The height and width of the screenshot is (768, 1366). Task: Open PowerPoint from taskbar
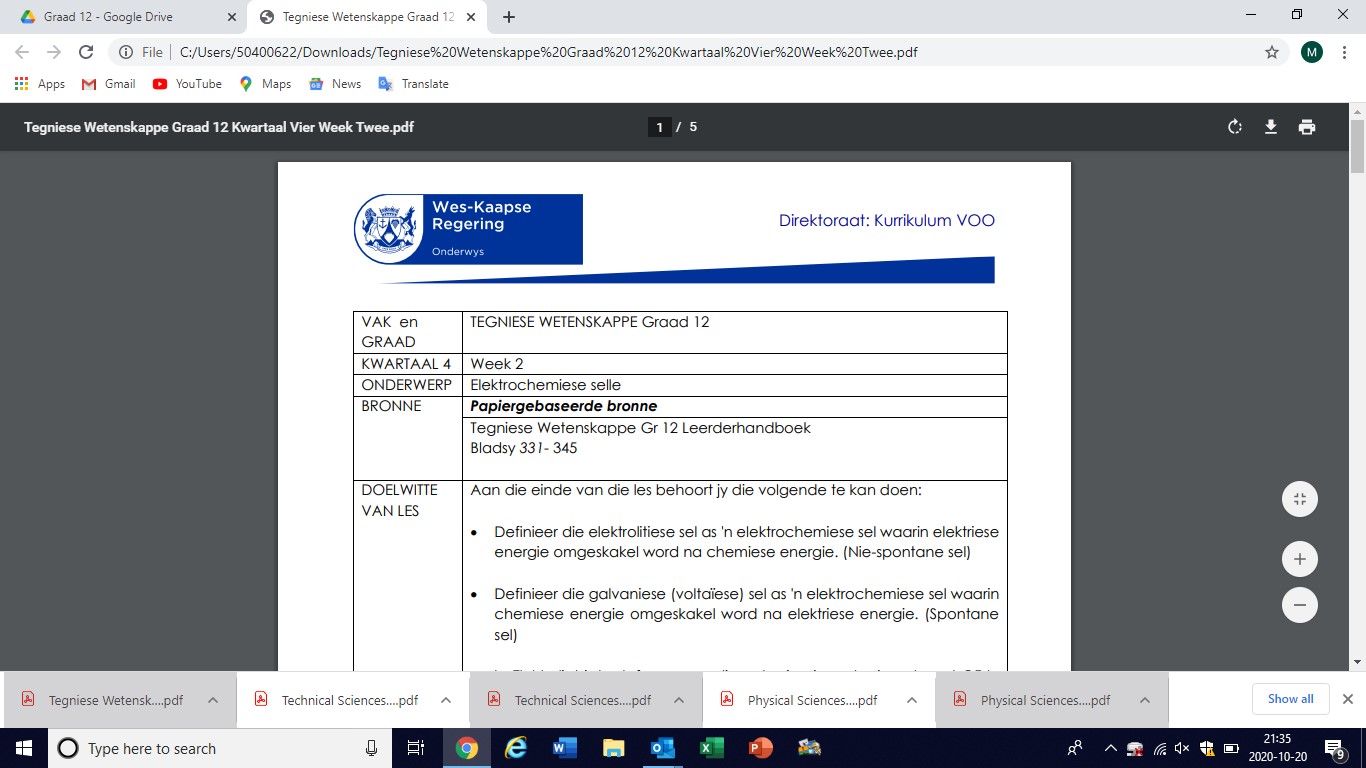760,748
